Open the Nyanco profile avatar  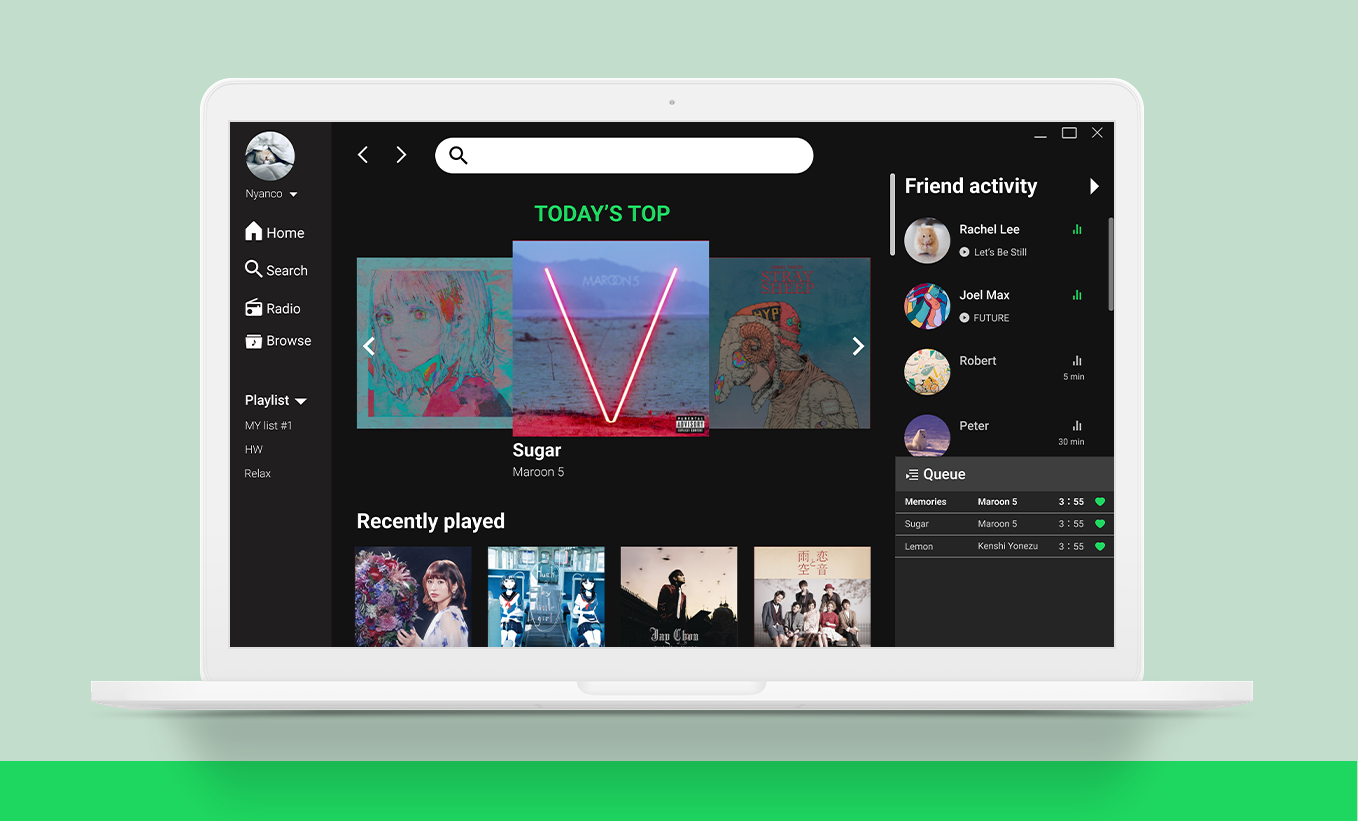point(270,157)
